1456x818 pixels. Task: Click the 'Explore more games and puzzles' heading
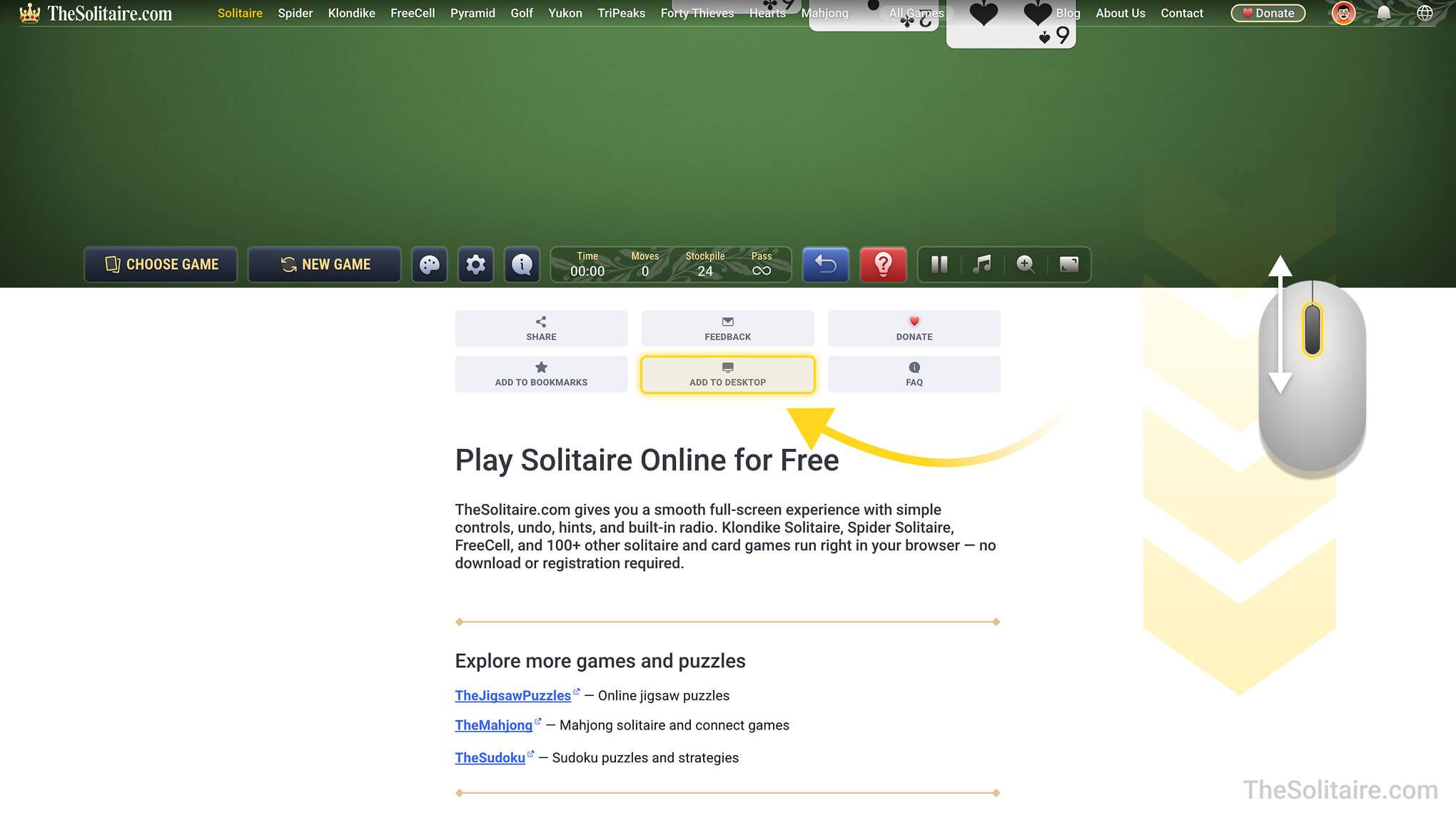(600, 661)
